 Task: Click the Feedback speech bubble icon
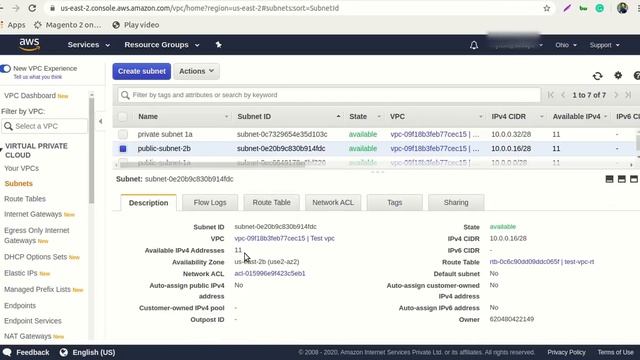point(7,352)
